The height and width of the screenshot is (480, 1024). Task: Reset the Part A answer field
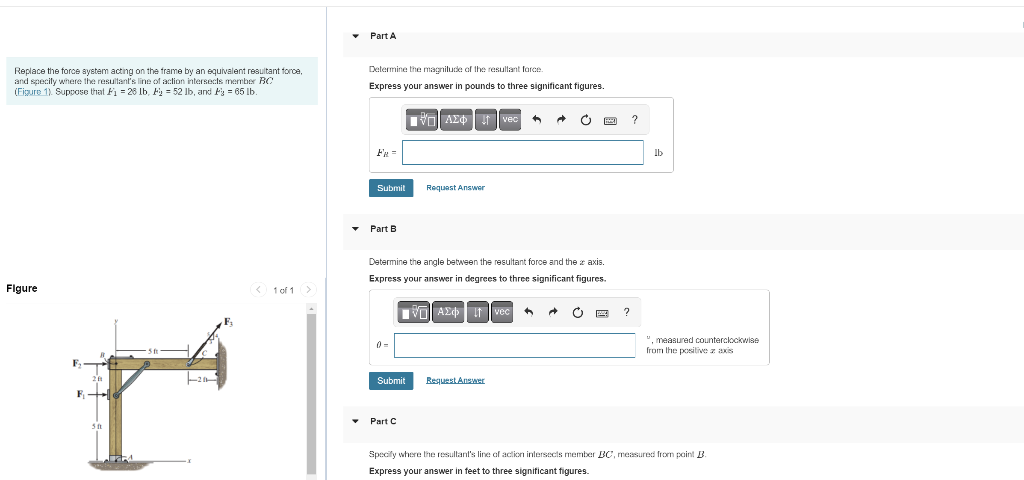(586, 120)
